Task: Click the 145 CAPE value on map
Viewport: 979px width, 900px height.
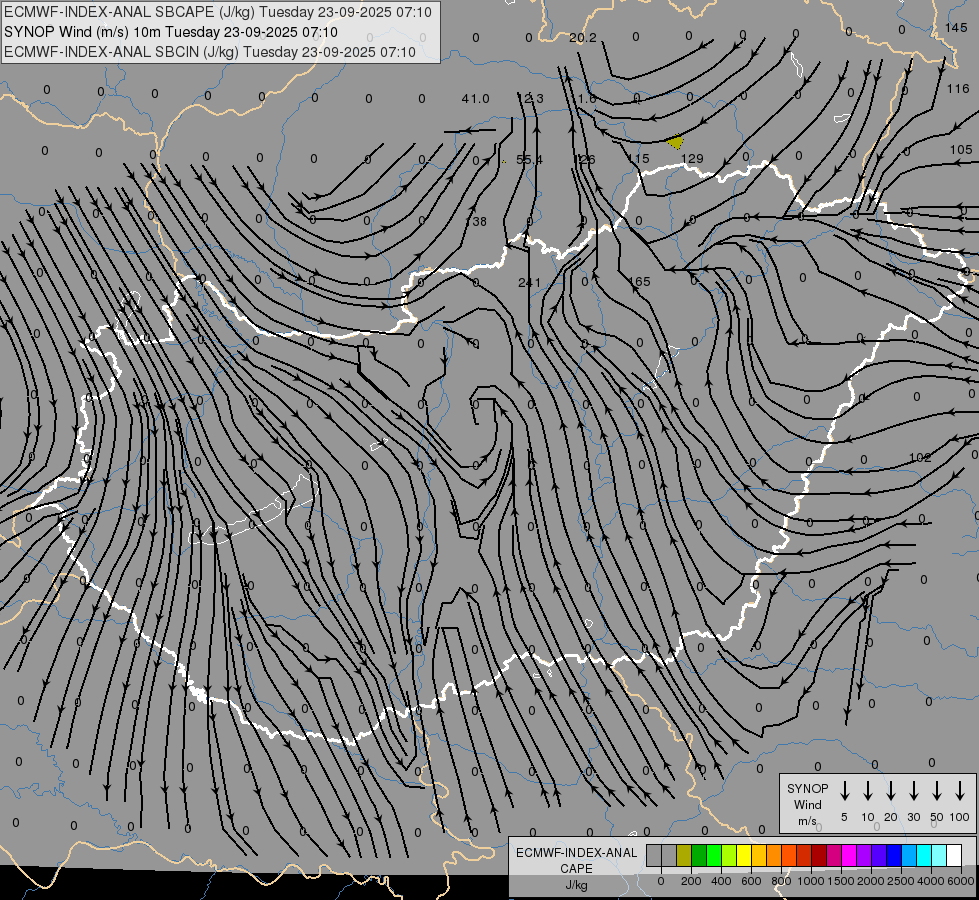Action: pyautogui.click(x=956, y=27)
